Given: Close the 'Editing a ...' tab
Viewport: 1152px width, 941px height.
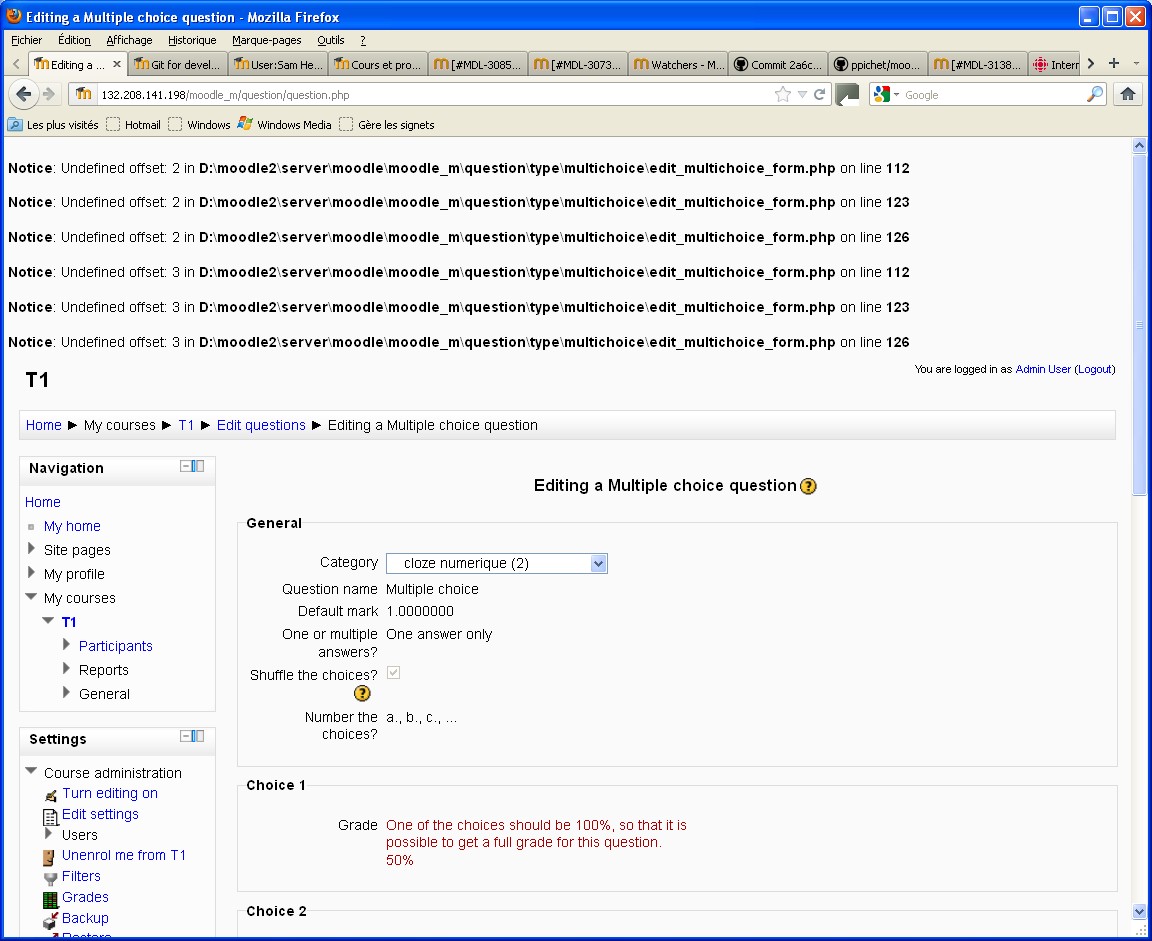Looking at the screenshot, I should (x=116, y=65).
